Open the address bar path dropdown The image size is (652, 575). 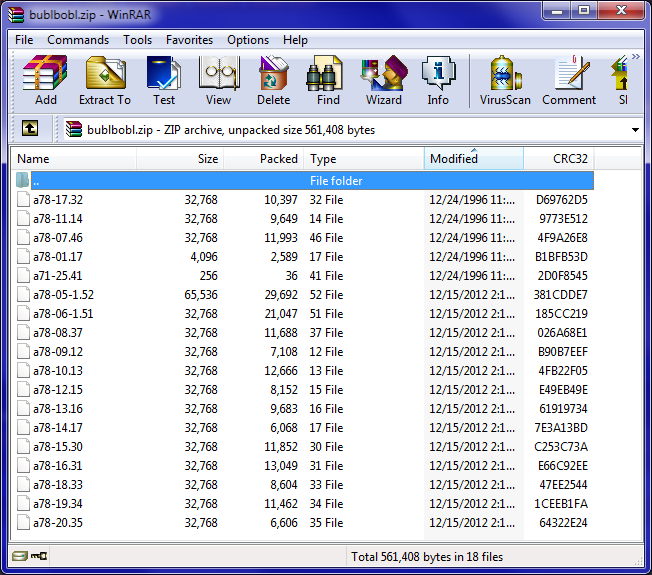635,130
